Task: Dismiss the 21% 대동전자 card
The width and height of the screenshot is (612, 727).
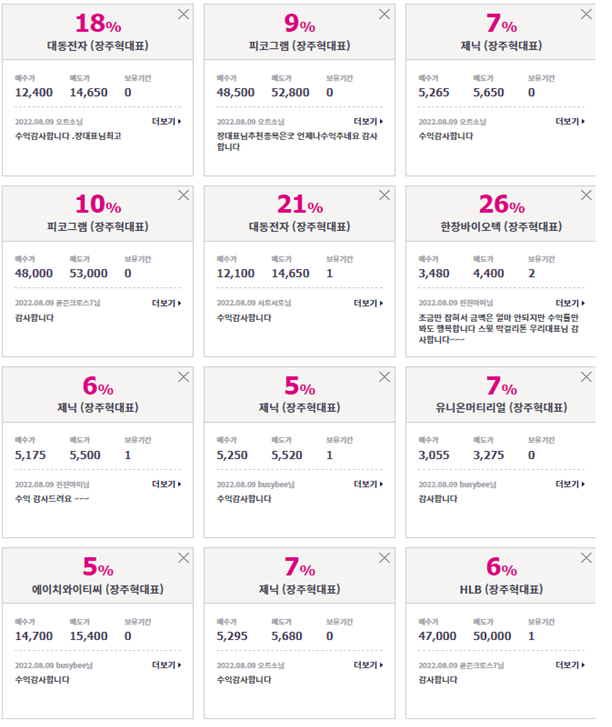Action: (384, 195)
